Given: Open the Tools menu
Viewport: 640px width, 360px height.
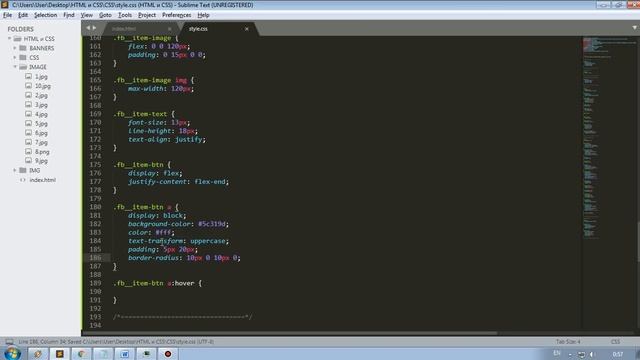Looking at the screenshot, I should click(124, 15).
